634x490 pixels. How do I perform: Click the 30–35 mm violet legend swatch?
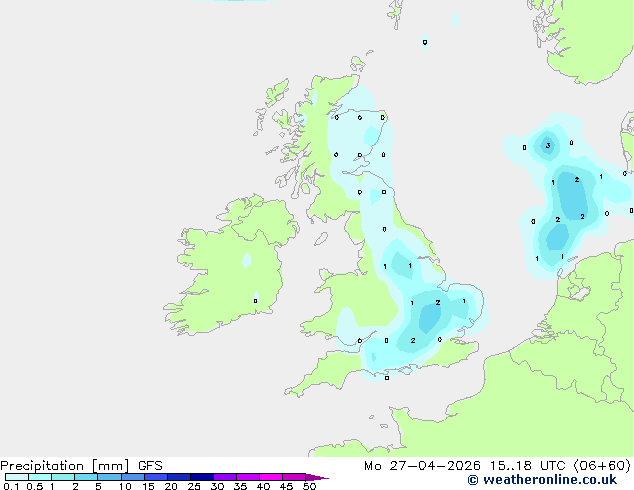[225, 477]
